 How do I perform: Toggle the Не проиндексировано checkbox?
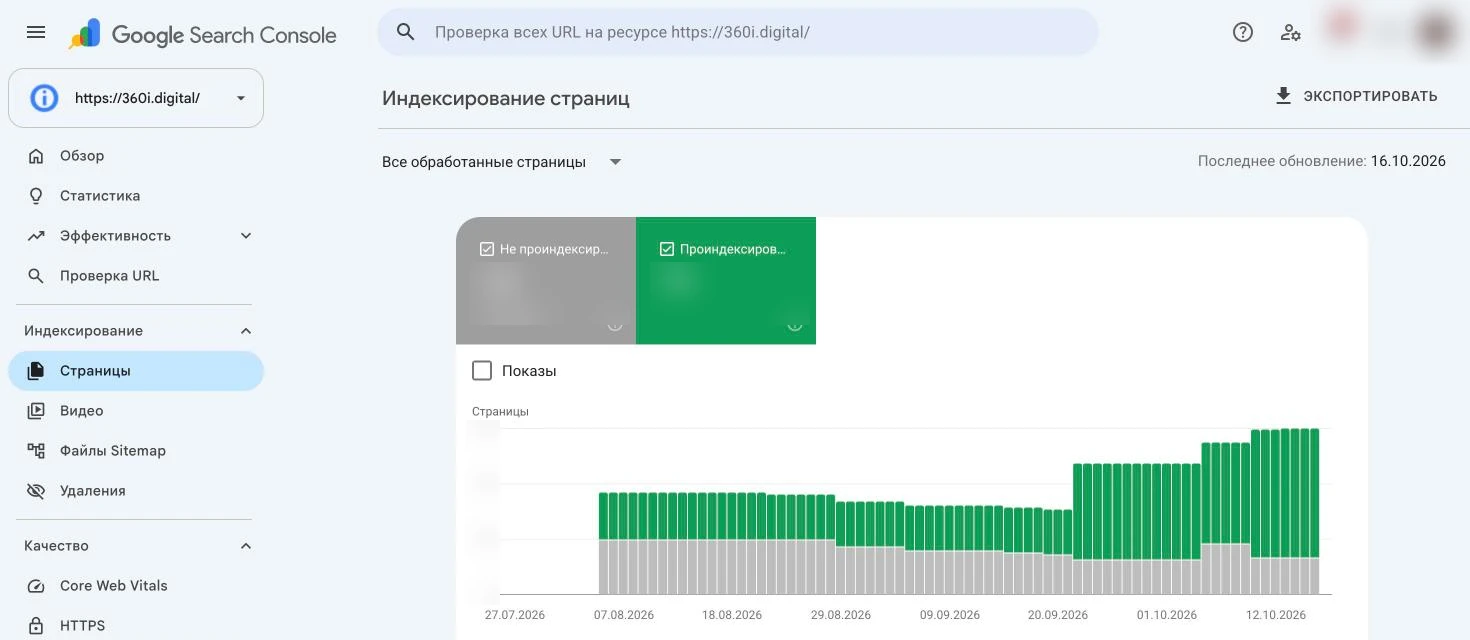click(x=487, y=249)
